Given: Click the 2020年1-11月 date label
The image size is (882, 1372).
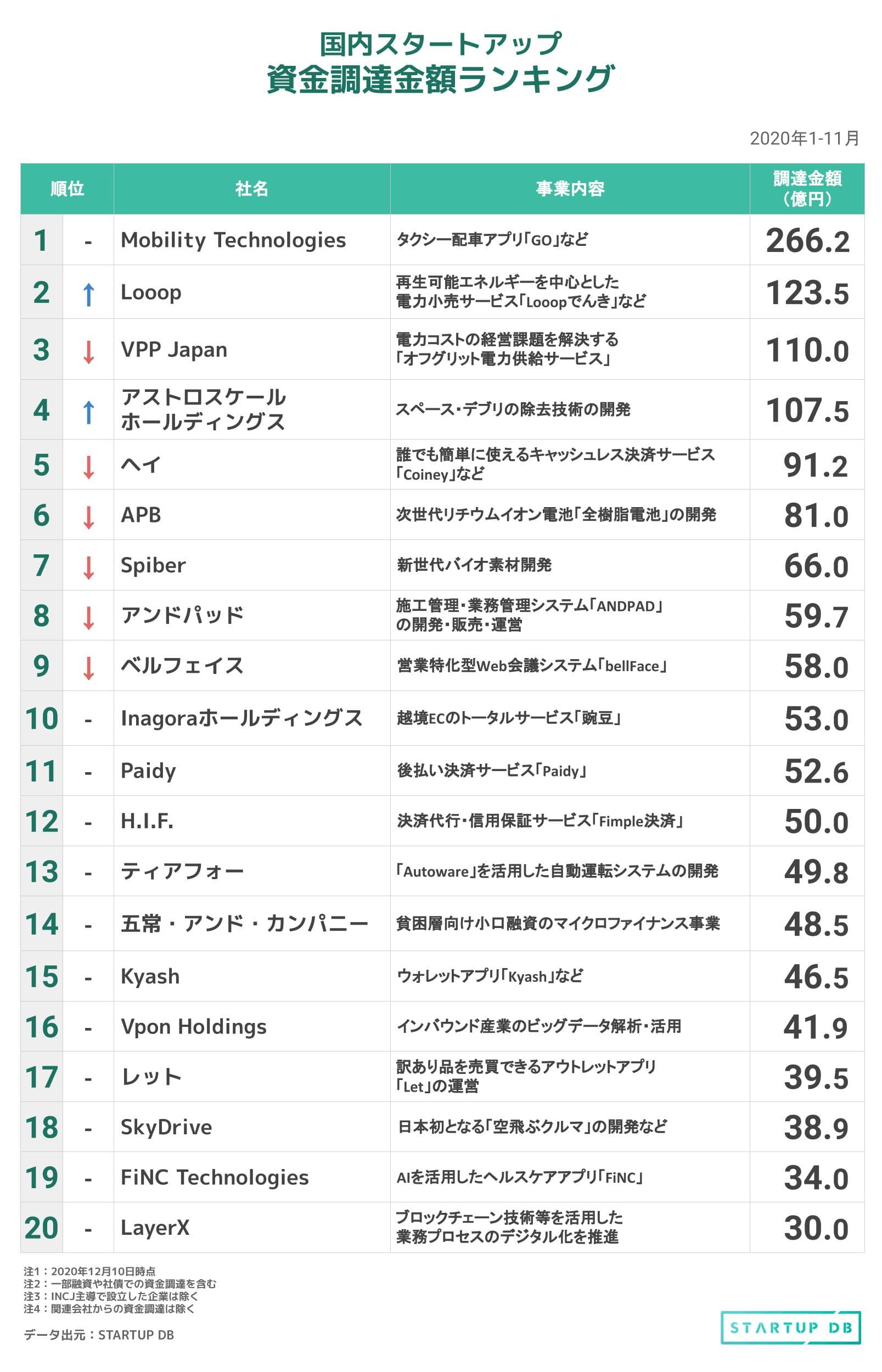Looking at the screenshot, I should 804,138.
